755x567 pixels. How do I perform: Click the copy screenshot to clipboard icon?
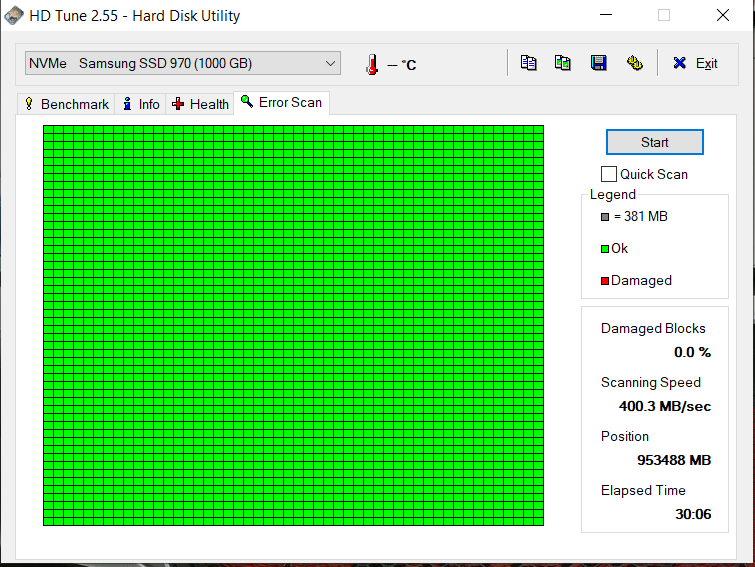pyautogui.click(x=563, y=63)
